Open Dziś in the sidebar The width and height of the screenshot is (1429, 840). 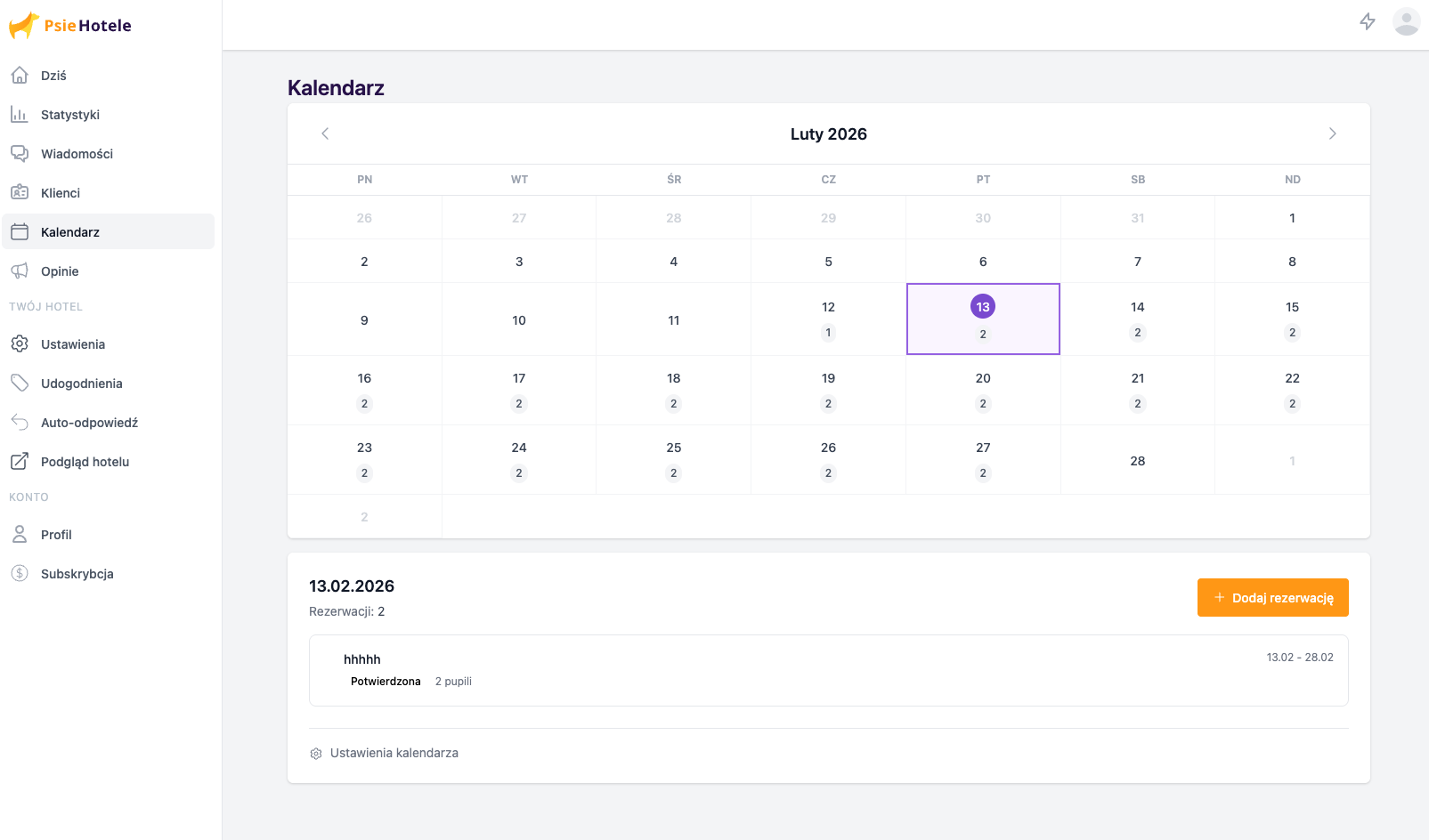(53, 76)
